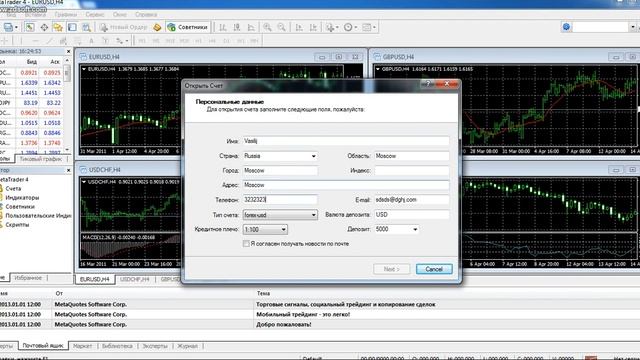Open the Сервис menu
This screenshot has width=640, height=360.
pyautogui.click(x=95, y=14)
